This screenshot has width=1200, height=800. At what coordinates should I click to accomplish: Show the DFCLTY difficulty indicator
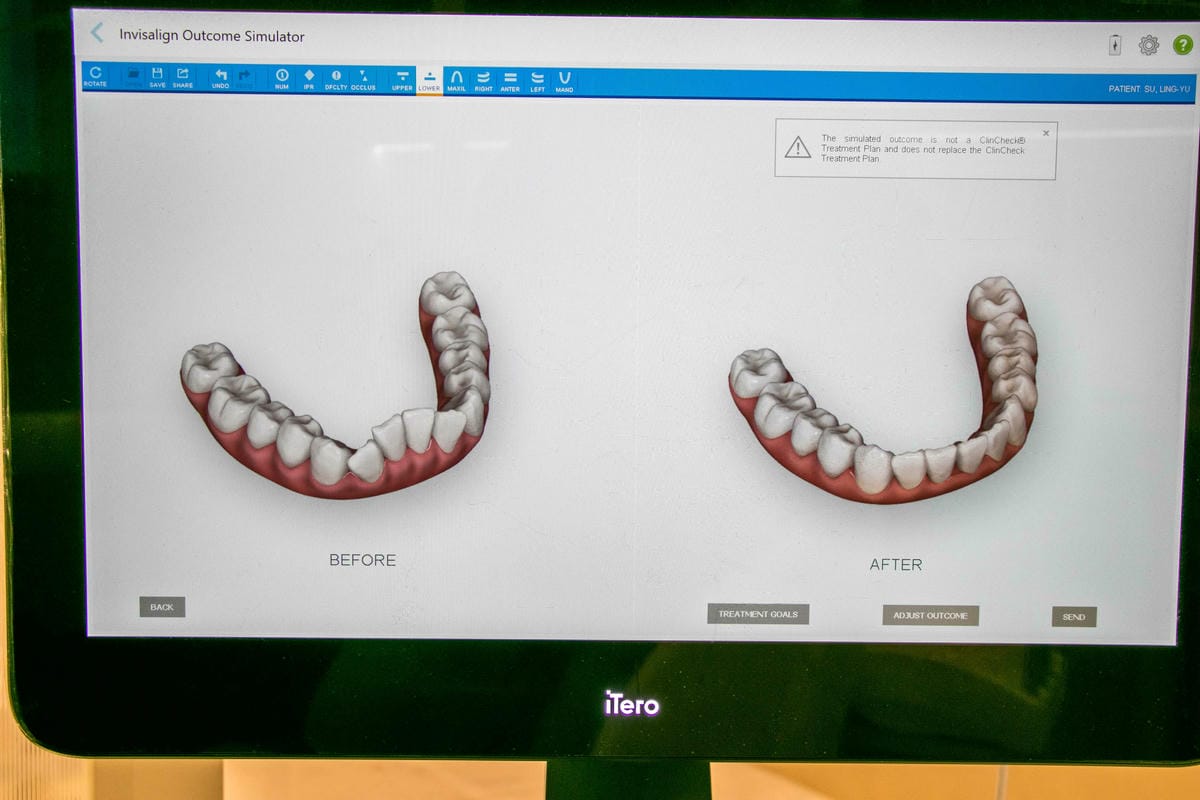pos(336,79)
